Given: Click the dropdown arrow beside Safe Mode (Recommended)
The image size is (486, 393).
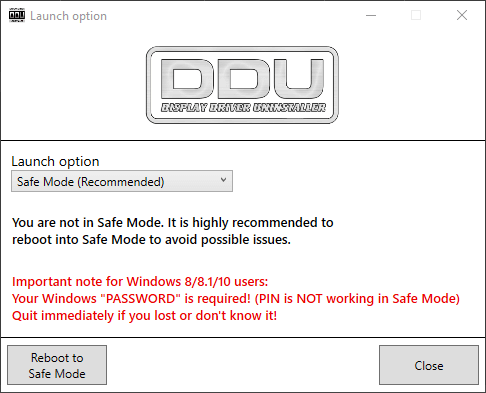Looking at the screenshot, I should (x=223, y=180).
